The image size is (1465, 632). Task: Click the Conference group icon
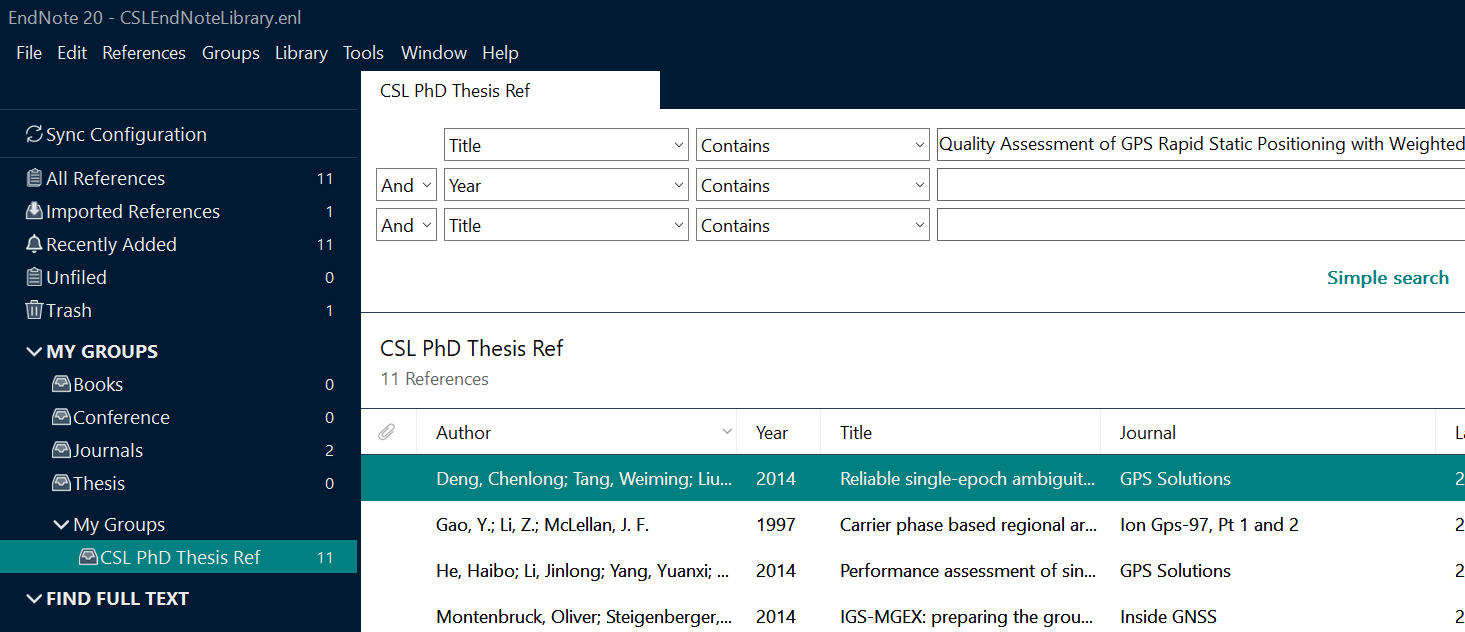61,417
